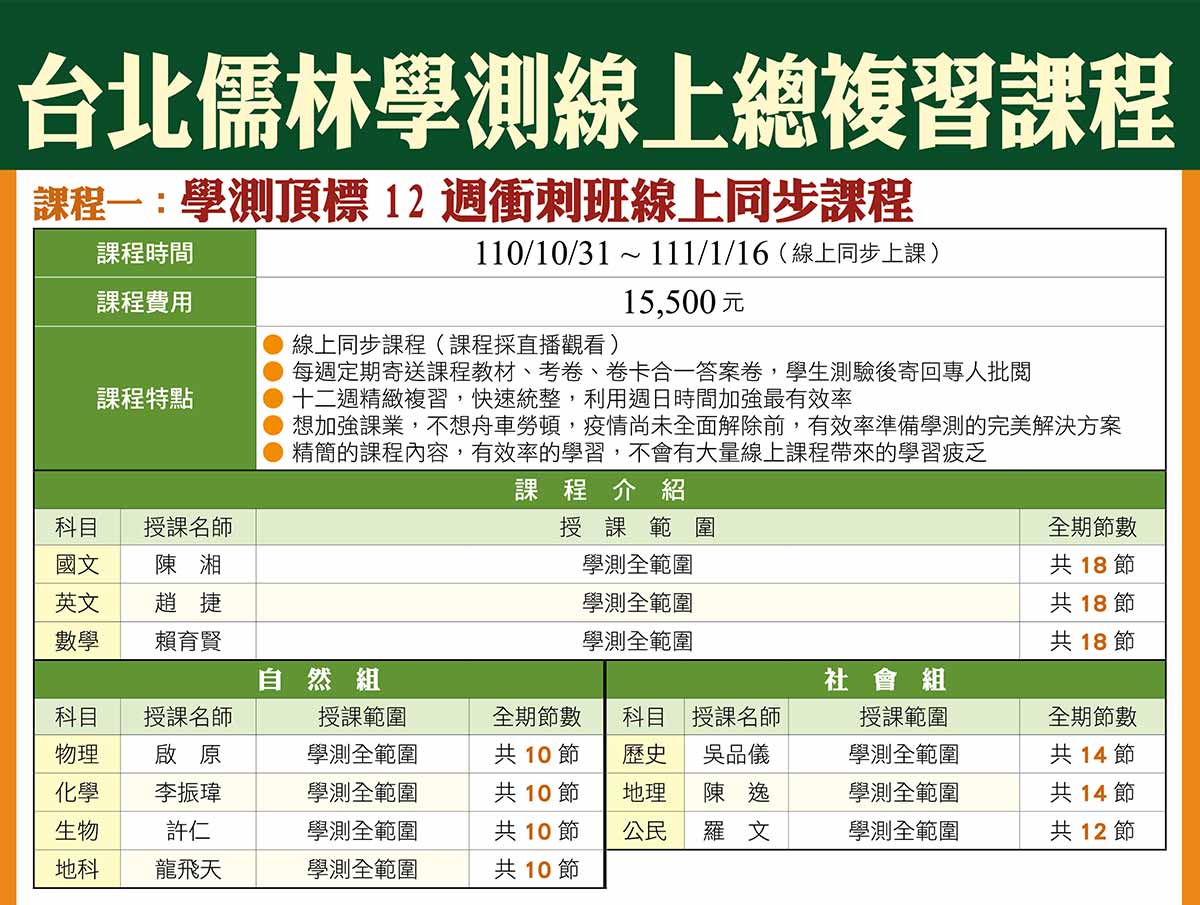The width and height of the screenshot is (1200, 905).
Task: Select 共 10 節 in the 生物 row
Action: [537, 830]
